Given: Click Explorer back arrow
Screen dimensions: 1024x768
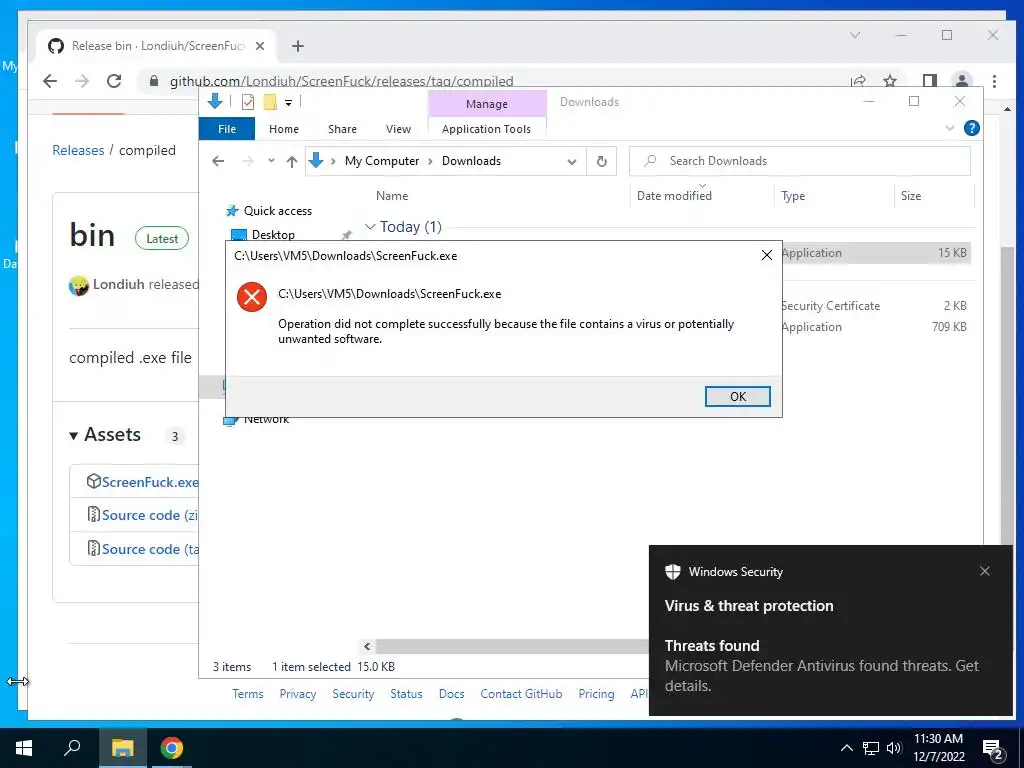Looking at the screenshot, I should 218,161.
